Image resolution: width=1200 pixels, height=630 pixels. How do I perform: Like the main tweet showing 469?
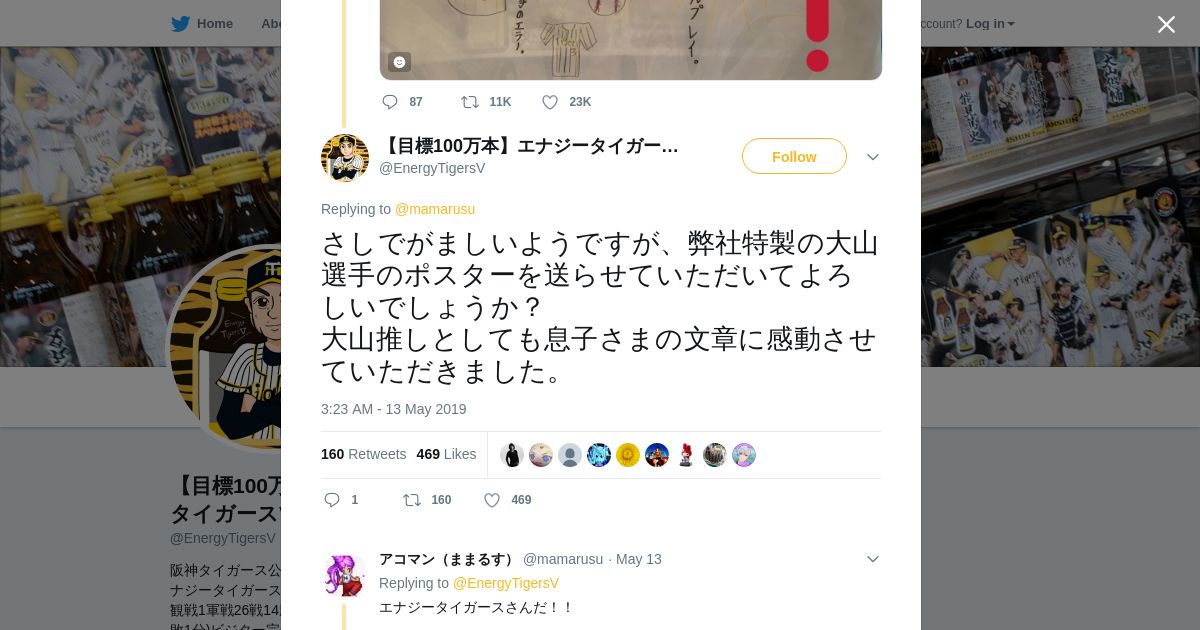(x=492, y=500)
